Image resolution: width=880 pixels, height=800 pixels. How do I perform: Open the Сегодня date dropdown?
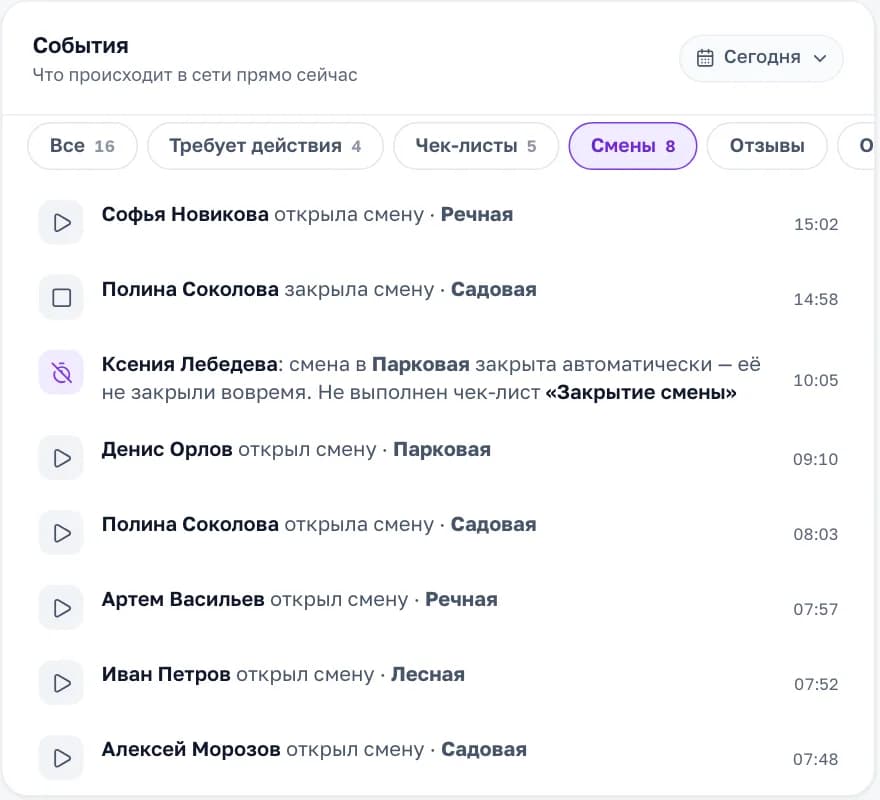pos(761,58)
